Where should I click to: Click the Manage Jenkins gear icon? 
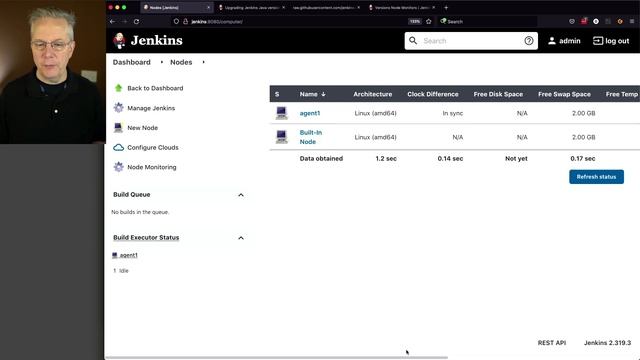pyautogui.click(x=118, y=108)
